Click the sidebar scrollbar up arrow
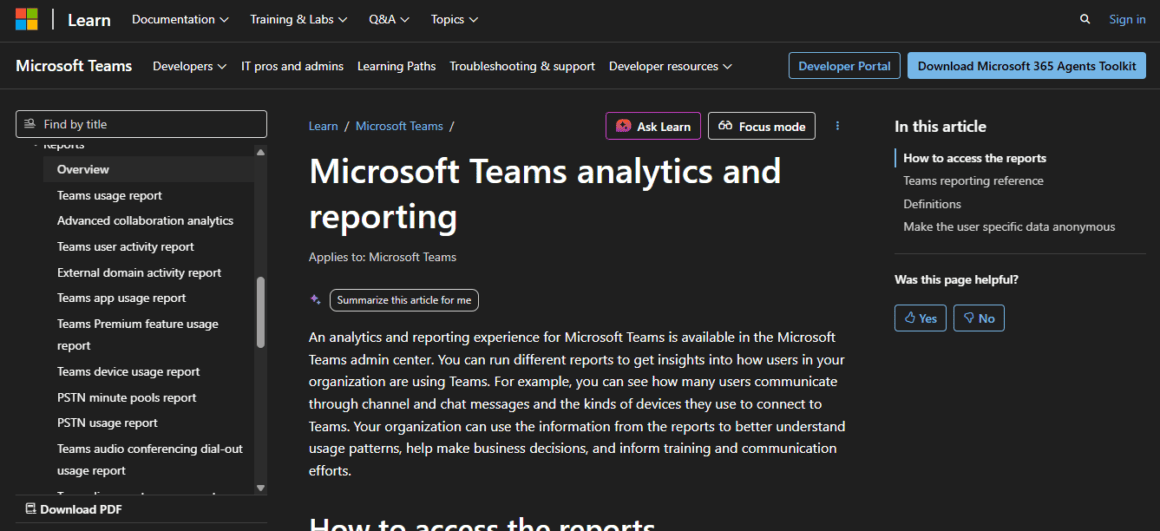This screenshot has width=1160, height=531. (260, 152)
